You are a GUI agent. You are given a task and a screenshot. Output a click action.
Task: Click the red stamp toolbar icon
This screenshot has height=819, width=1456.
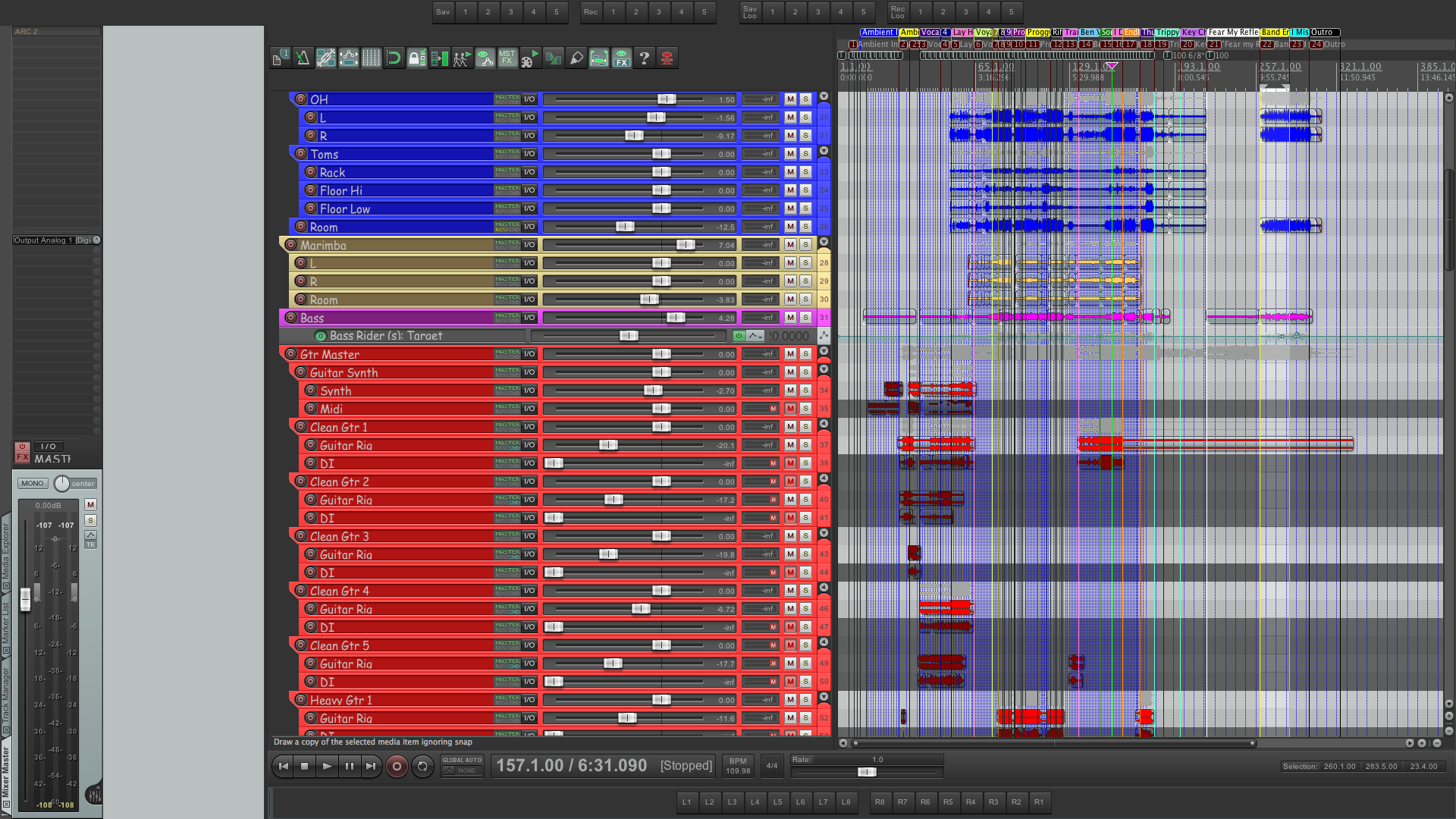[667, 58]
